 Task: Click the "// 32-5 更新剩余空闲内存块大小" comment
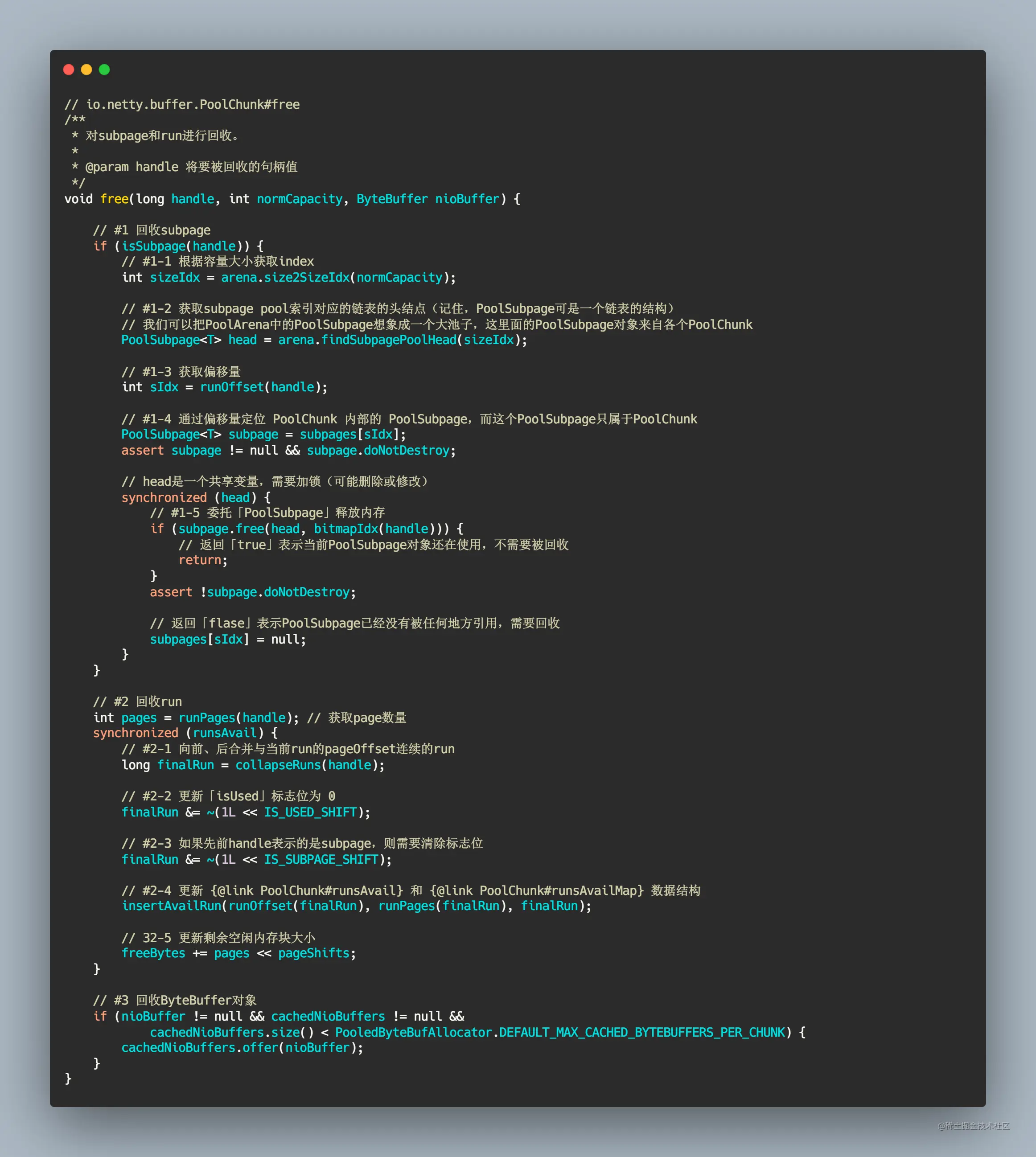tap(218, 939)
